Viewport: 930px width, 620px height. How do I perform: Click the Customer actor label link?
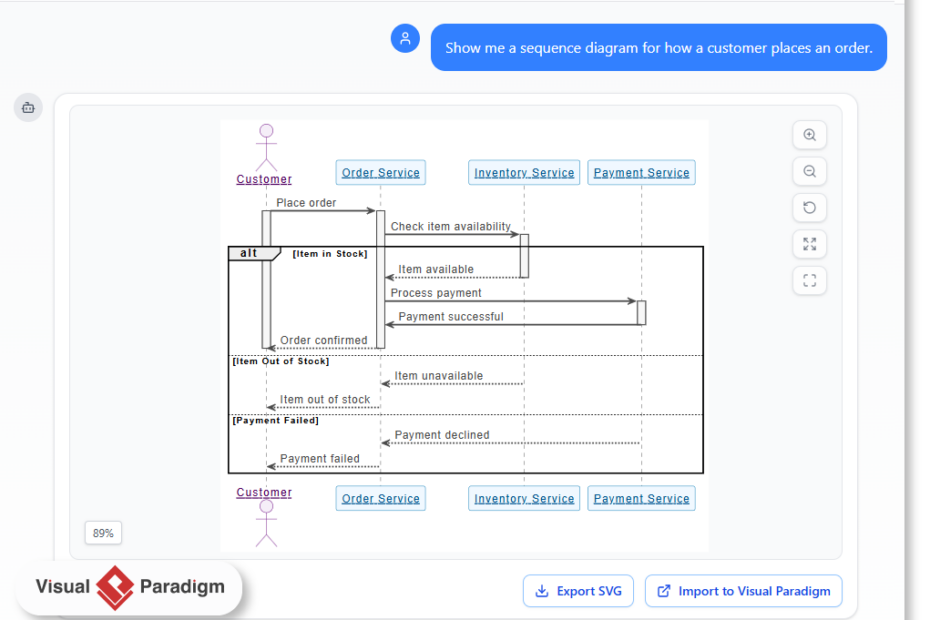[263, 179]
